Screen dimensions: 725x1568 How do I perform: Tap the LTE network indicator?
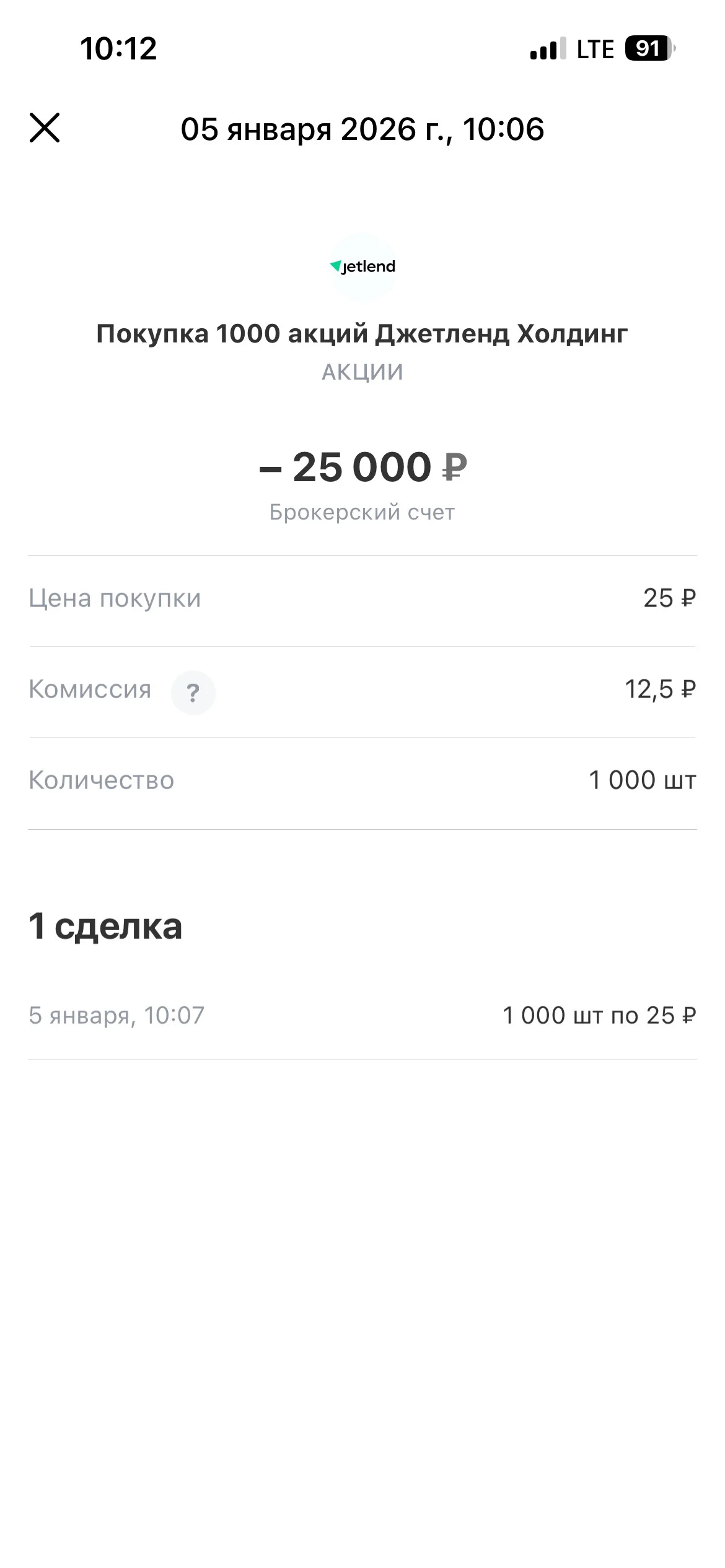595,50
